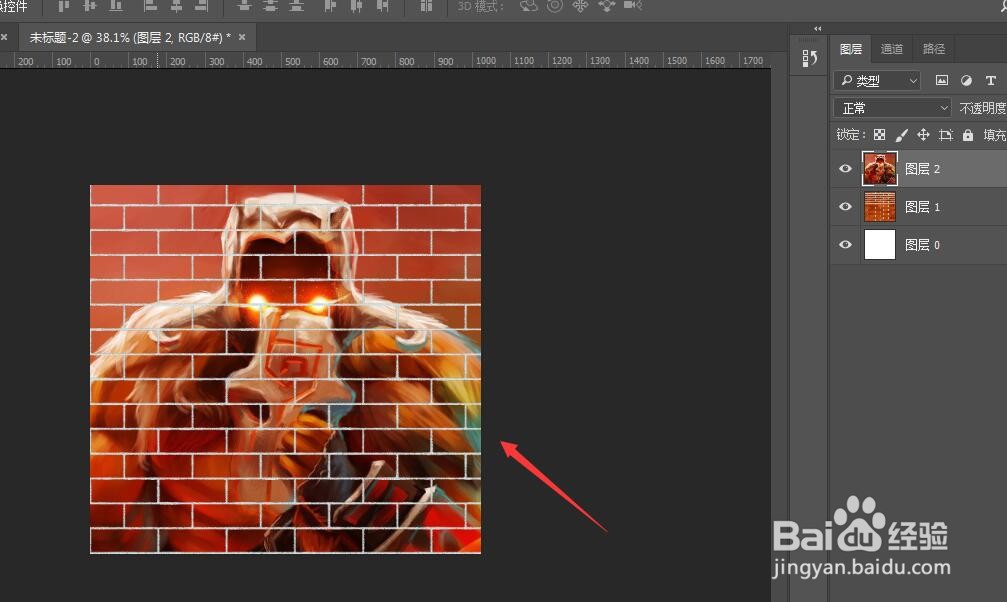The height and width of the screenshot is (602, 1007).
Task: Click align horizontal centers icon
Action: pyautogui.click(x=176, y=6)
